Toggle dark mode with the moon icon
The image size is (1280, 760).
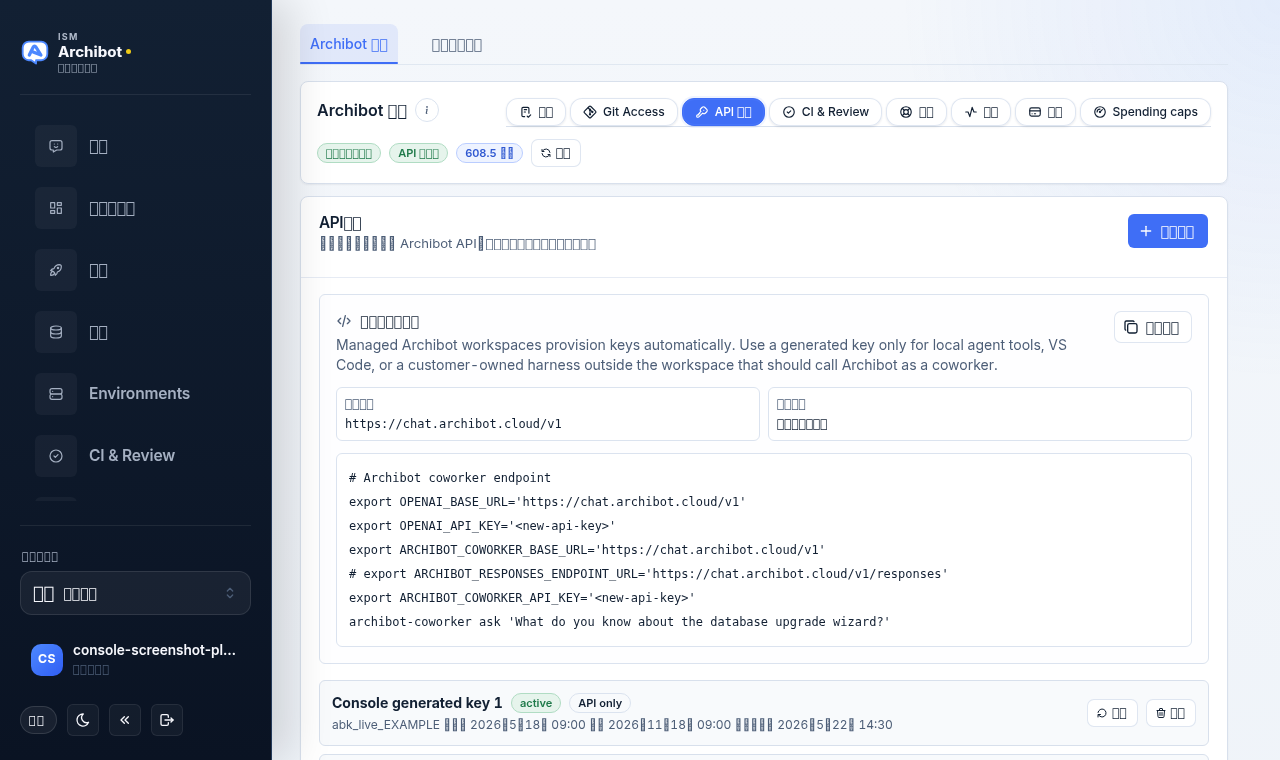[83, 720]
